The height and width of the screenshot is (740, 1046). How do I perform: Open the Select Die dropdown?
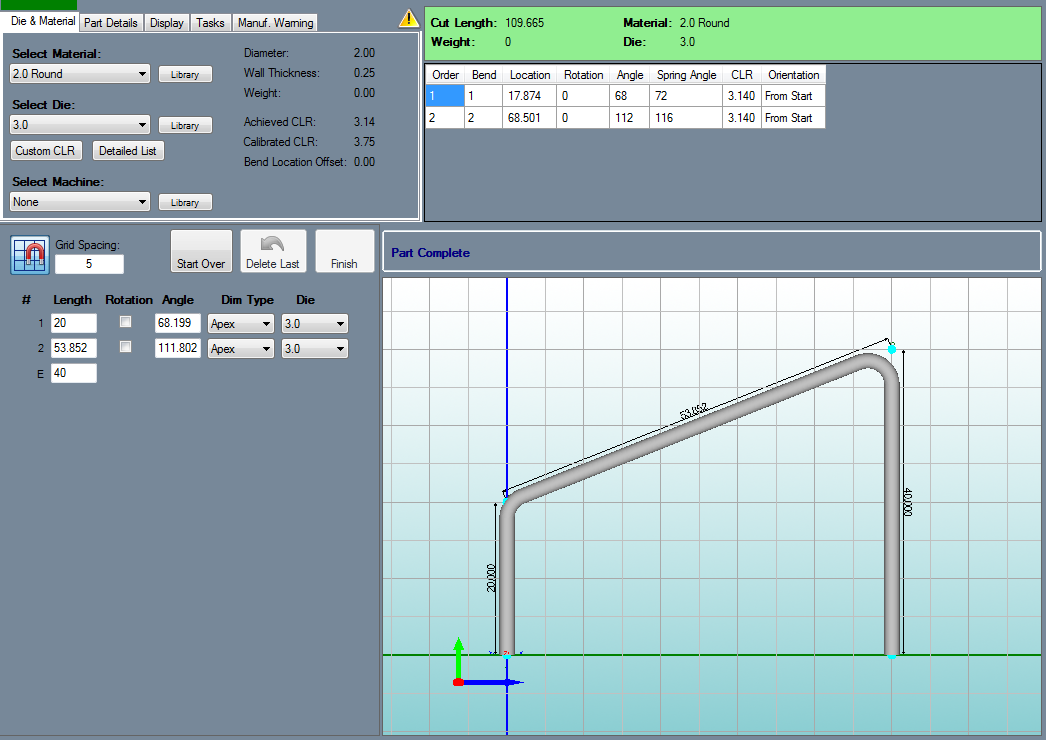pyautogui.click(x=79, y=125)
